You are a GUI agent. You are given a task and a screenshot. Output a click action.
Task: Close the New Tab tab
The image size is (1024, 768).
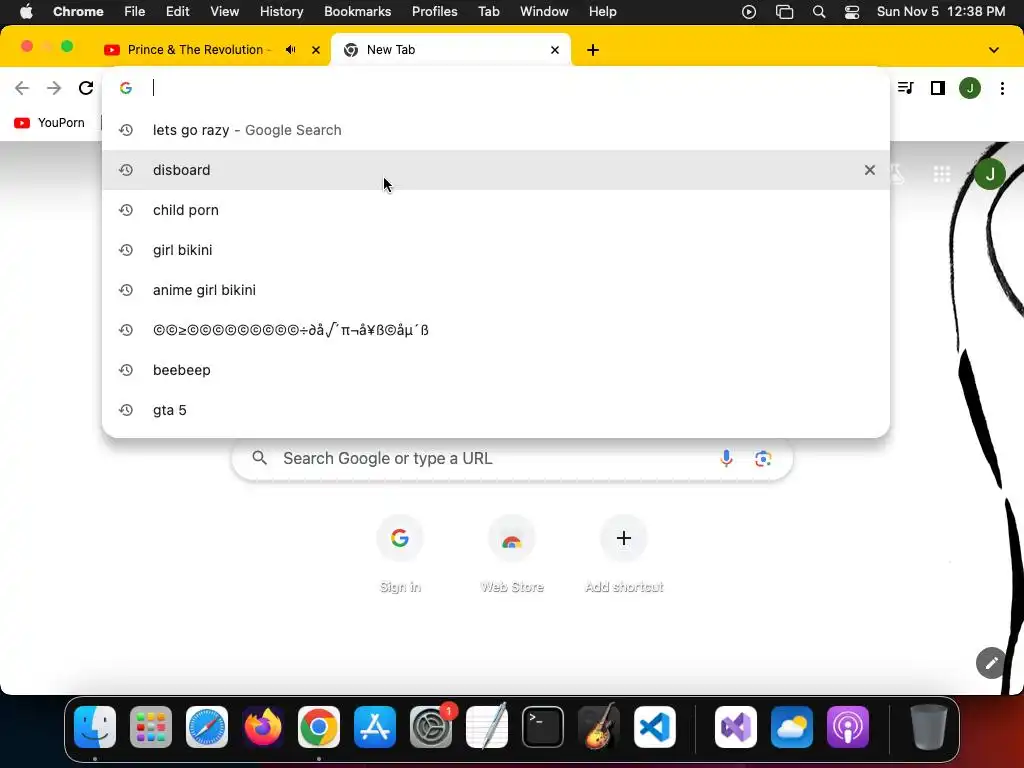(555, 50)
